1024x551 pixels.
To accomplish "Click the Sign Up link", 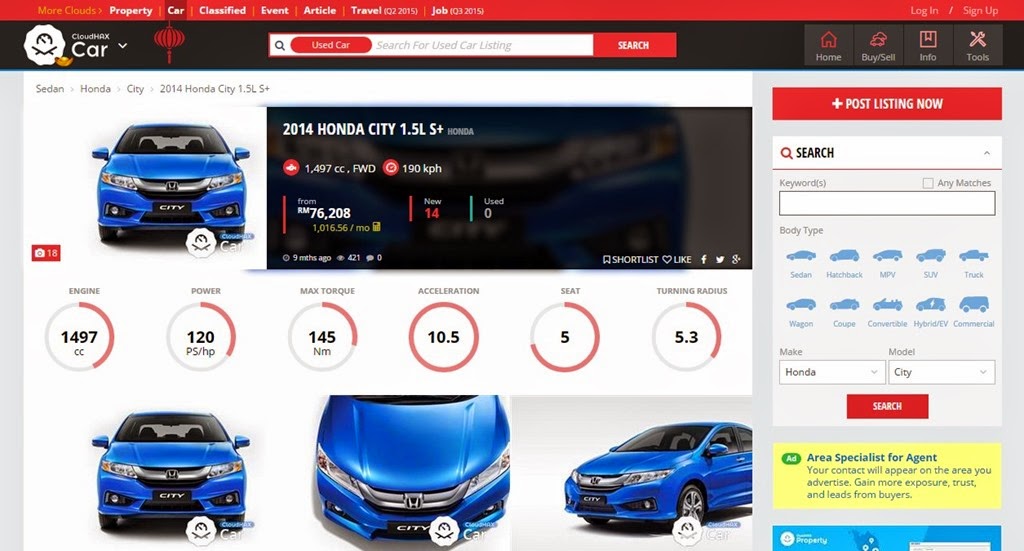I will pyautogui.click(x=980, y=10).
